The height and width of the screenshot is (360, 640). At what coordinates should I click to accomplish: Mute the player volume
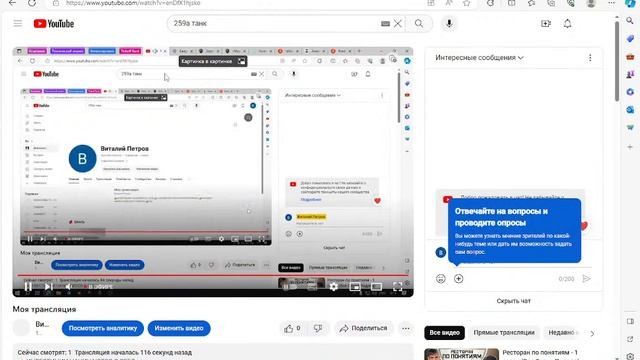tap(69, 287)
